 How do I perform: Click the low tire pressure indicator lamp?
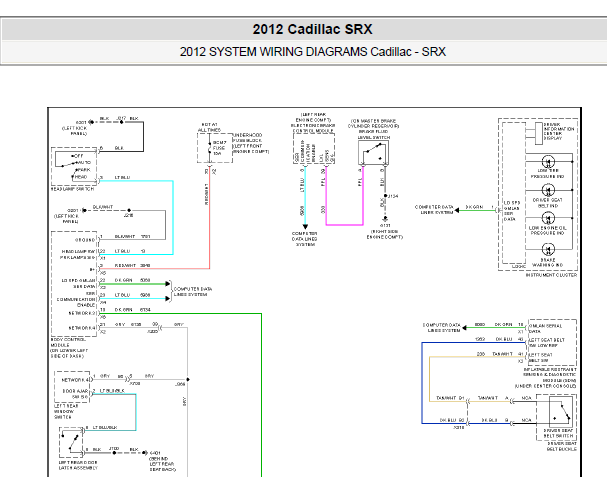pos(546,161)
